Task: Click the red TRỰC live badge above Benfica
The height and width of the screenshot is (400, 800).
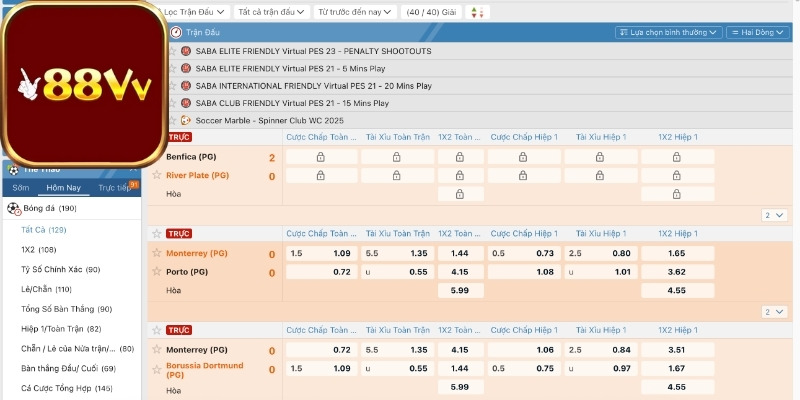Action: (x=179, y=136)
